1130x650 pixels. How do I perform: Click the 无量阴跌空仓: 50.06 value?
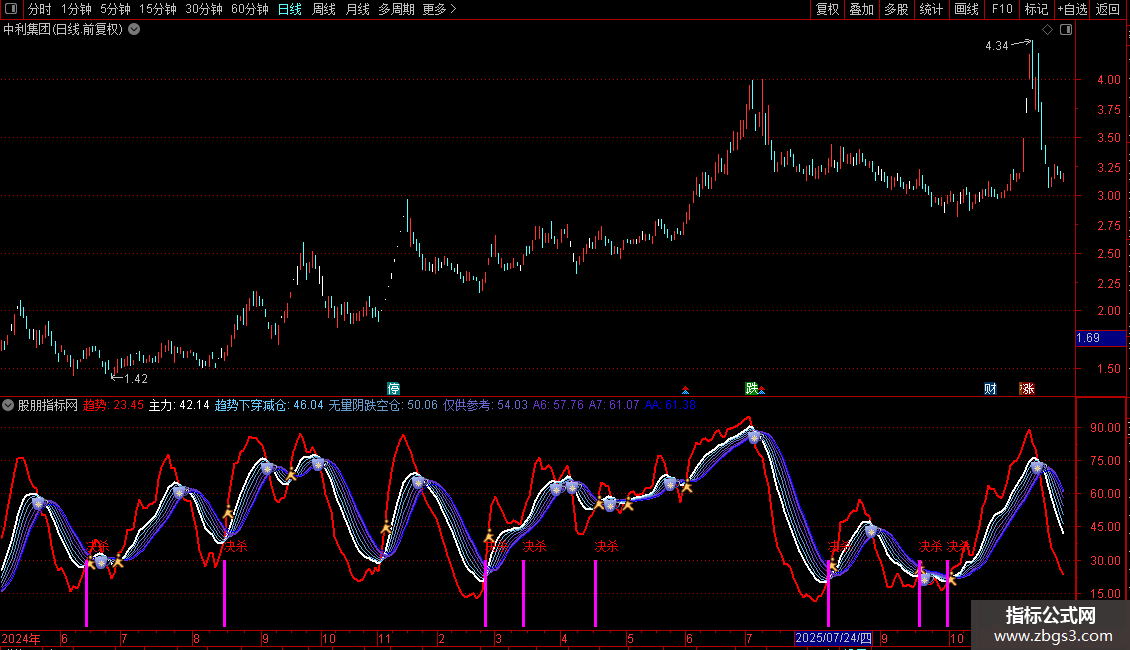(383, 405)
